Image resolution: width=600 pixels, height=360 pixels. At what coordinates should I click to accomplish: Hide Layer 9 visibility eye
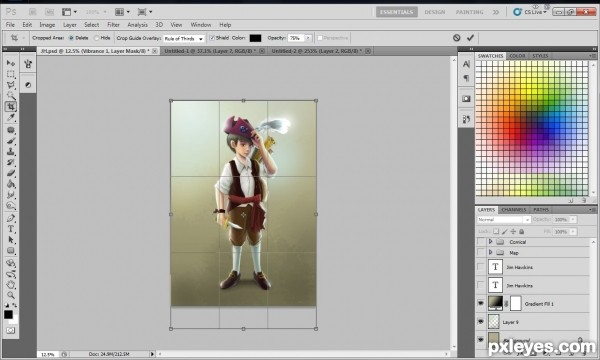point(481,322)
